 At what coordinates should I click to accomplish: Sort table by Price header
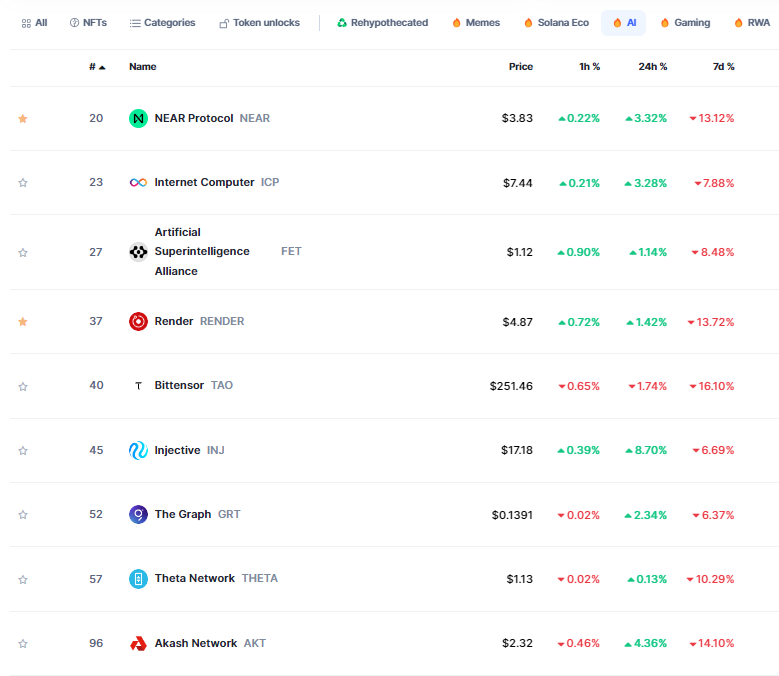tap(521, 67)
